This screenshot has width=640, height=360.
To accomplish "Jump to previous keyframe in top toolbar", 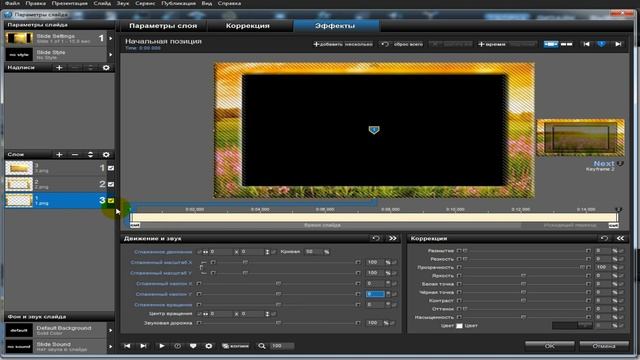I will [x=586, y=44].
